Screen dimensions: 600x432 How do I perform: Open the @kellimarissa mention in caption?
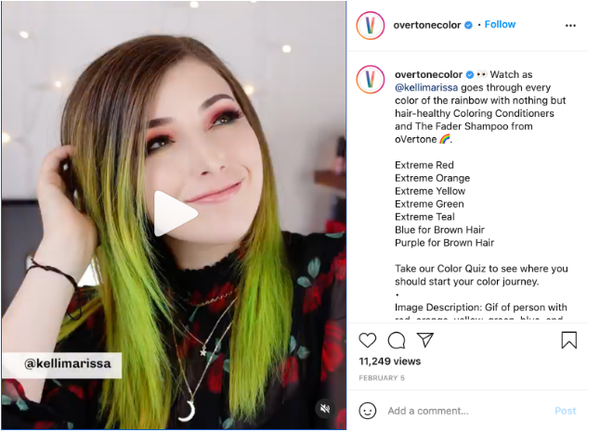(x=426, y=88)
